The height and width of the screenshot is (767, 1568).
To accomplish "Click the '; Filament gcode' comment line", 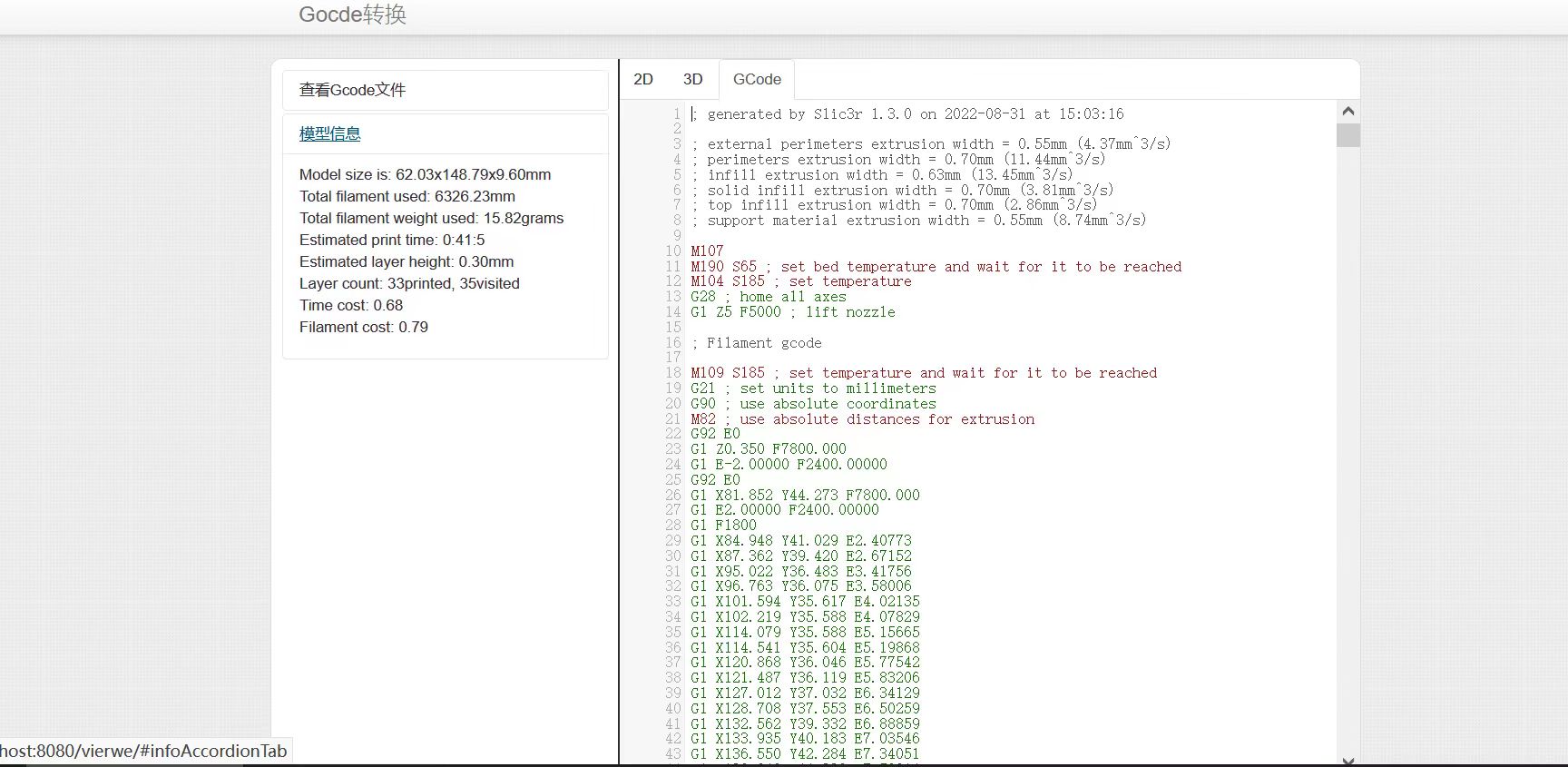I will [x=757, y=343].
